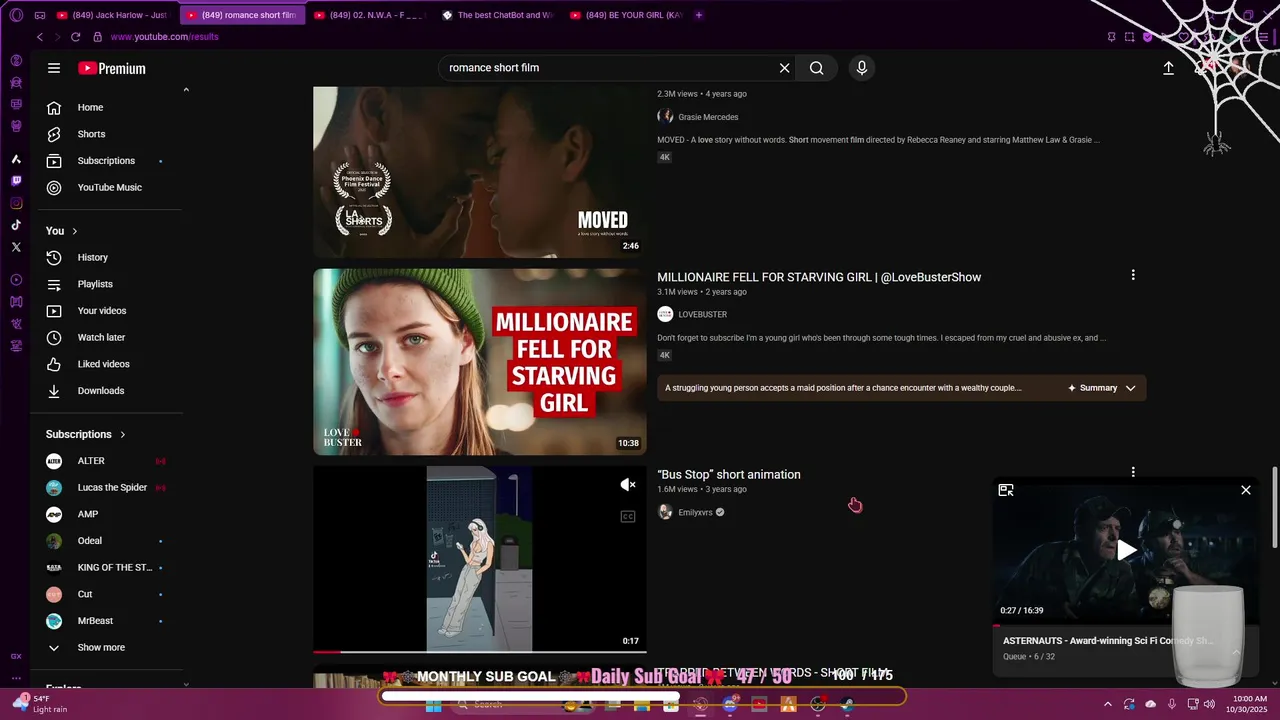Go to the YouTube Premium home logo
1280x720 pixels.
coord(112,68)
